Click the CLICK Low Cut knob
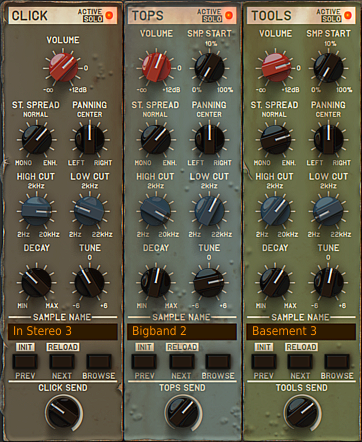Screen dimensions: 362x442 89,211
